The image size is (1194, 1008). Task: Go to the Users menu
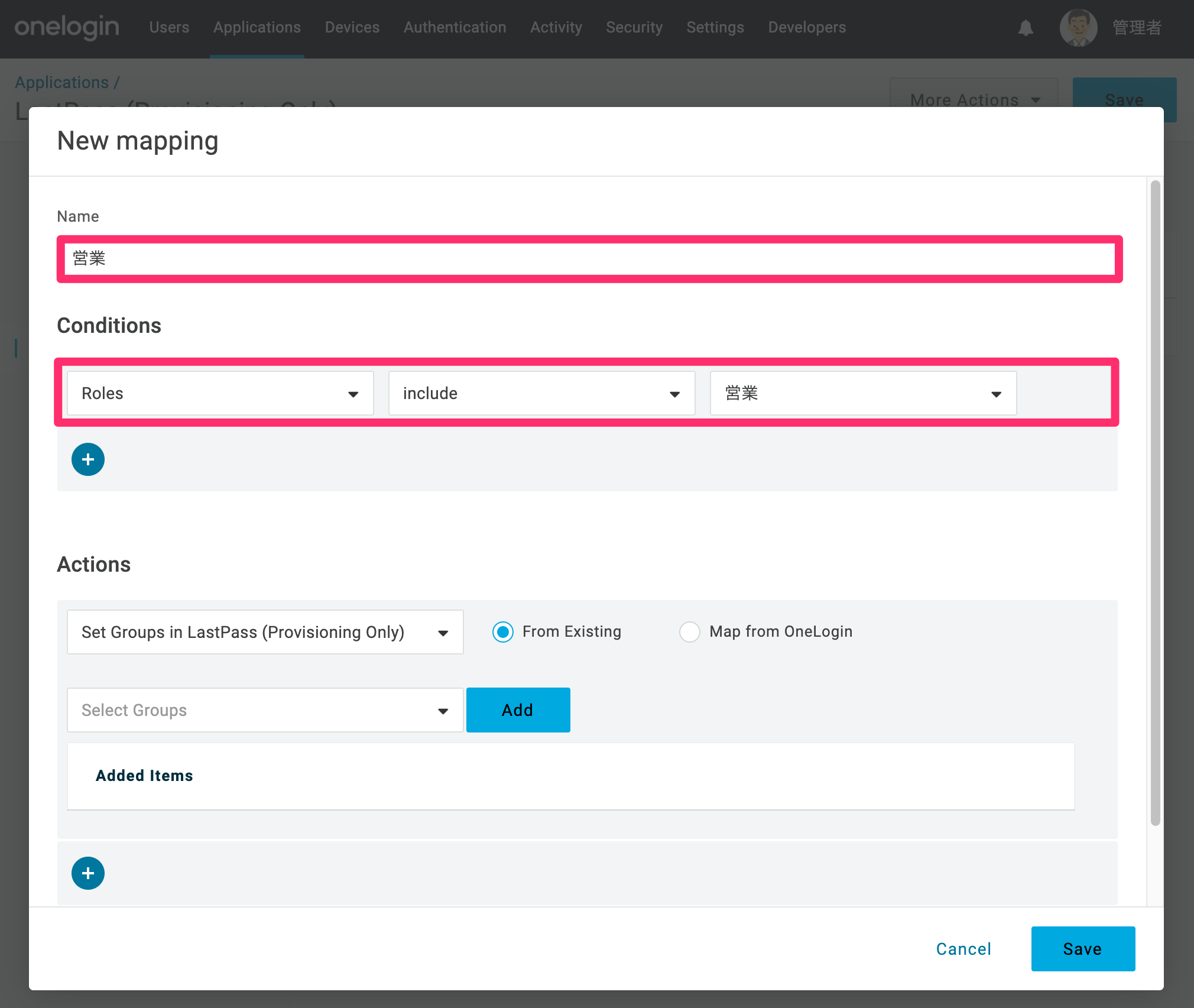tap(169, 27)
